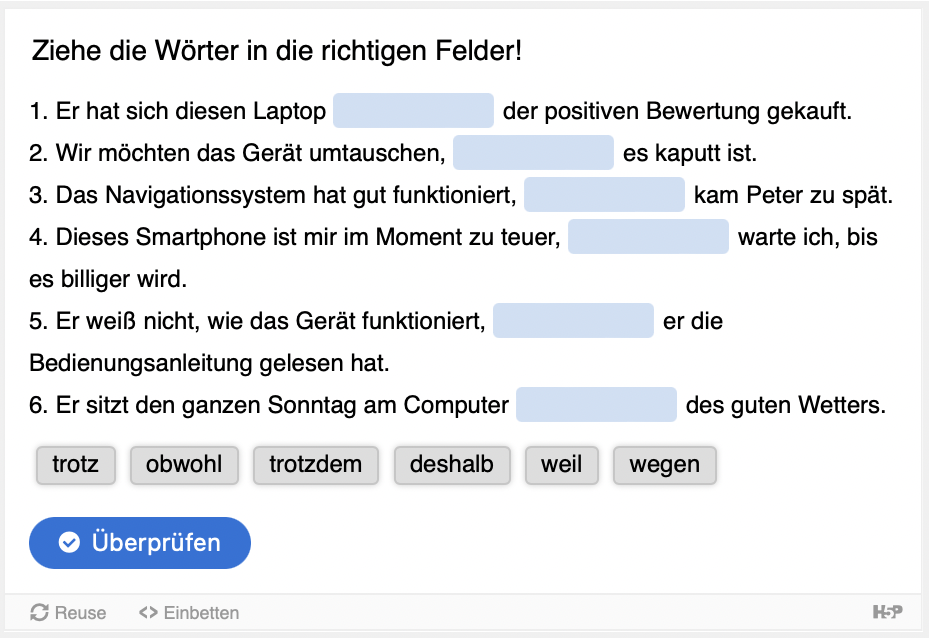Screen dimensions: 929x638
Task: Pick the "trotzdem" word chip
Action: pyautogui.click(x=315, y=465)
